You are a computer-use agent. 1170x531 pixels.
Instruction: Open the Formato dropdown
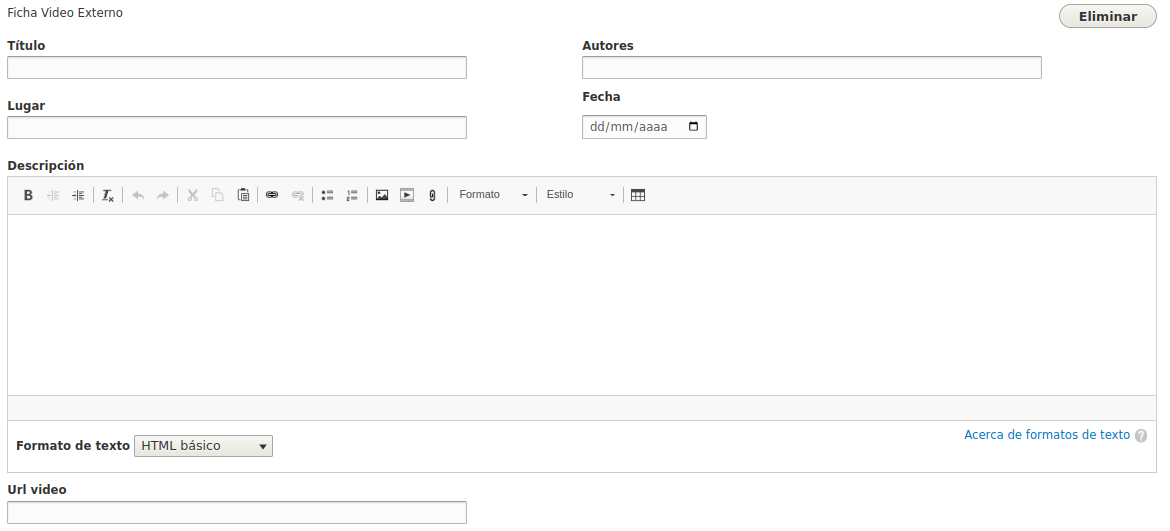(x=493, y=195)
